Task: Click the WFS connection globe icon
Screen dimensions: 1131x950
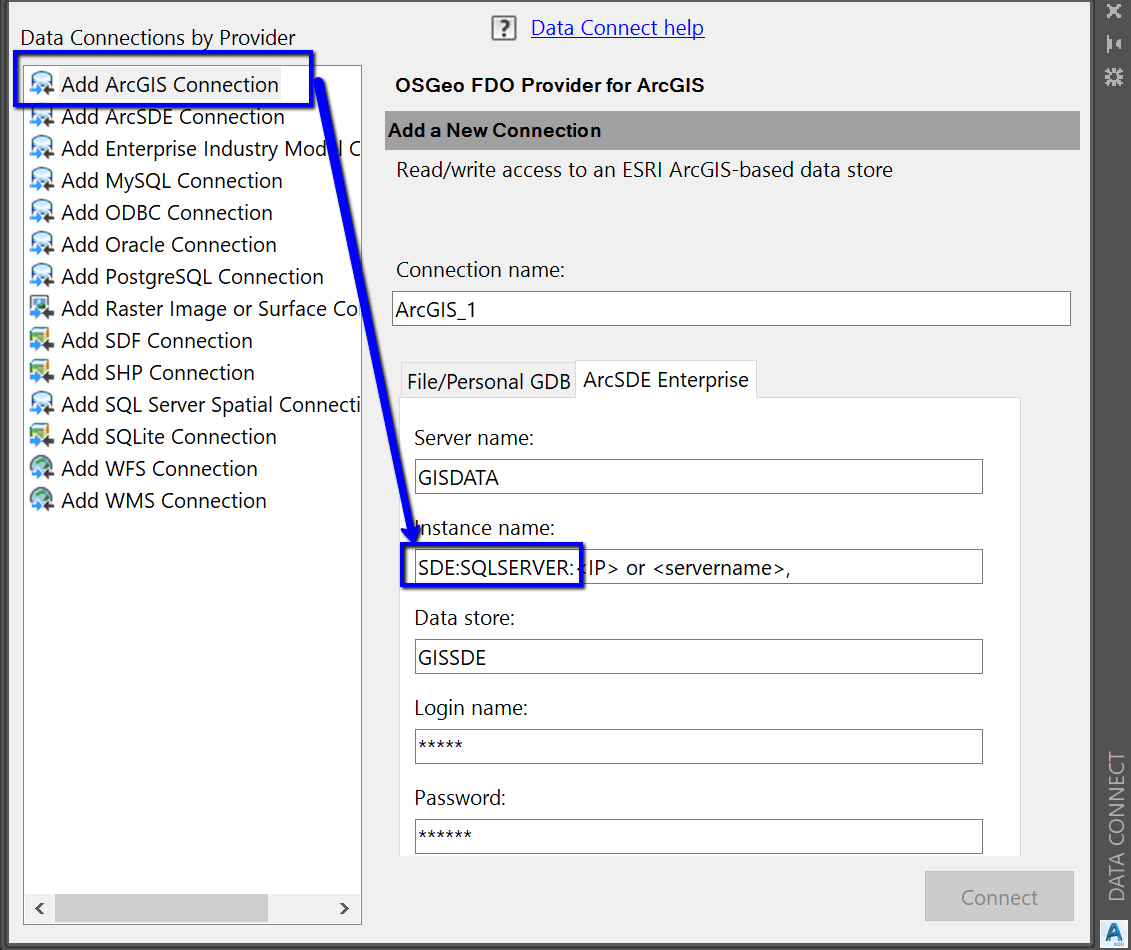Action: tap(42, 468)
